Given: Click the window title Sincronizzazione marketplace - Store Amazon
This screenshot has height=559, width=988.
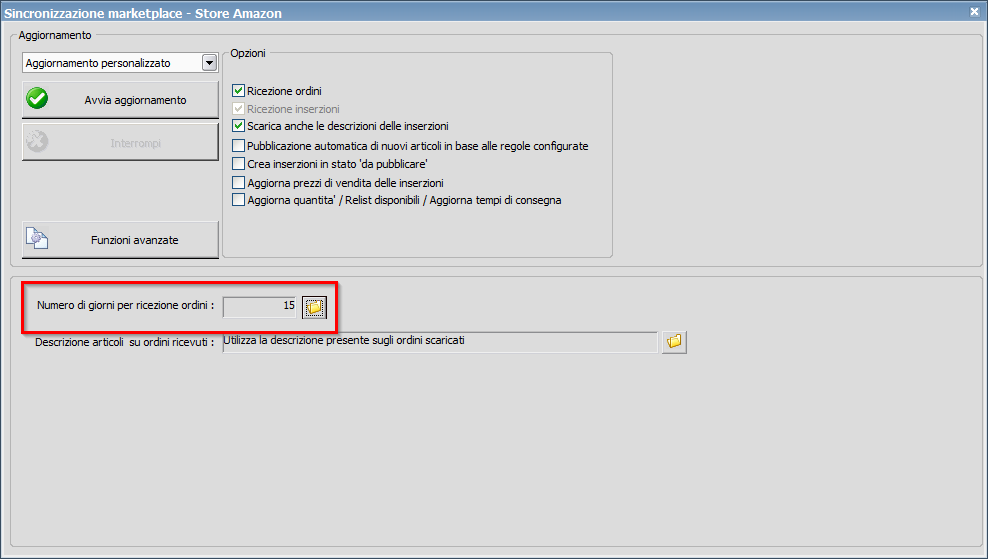Looking at the screenshot, I should (x=143, y=13).
